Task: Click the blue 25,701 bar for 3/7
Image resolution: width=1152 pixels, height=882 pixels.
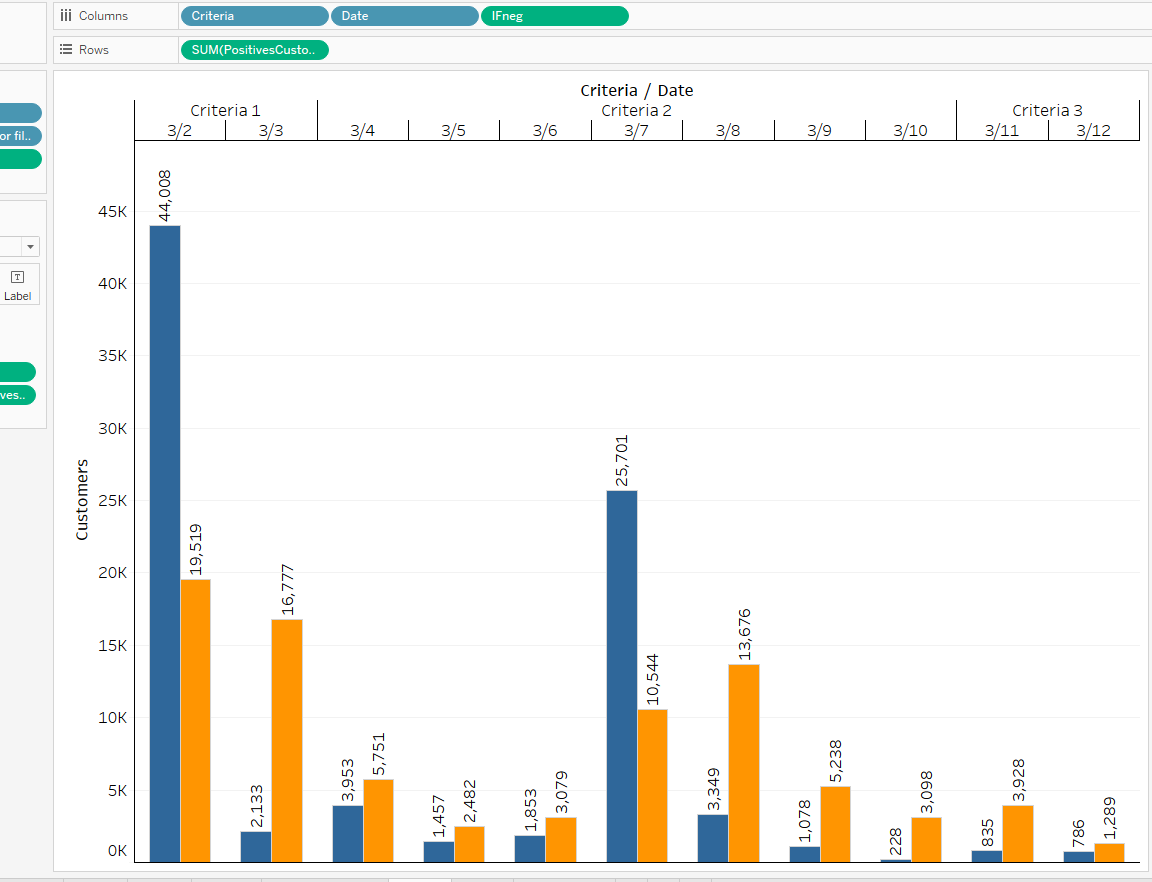Action: [x=621, y=675]
